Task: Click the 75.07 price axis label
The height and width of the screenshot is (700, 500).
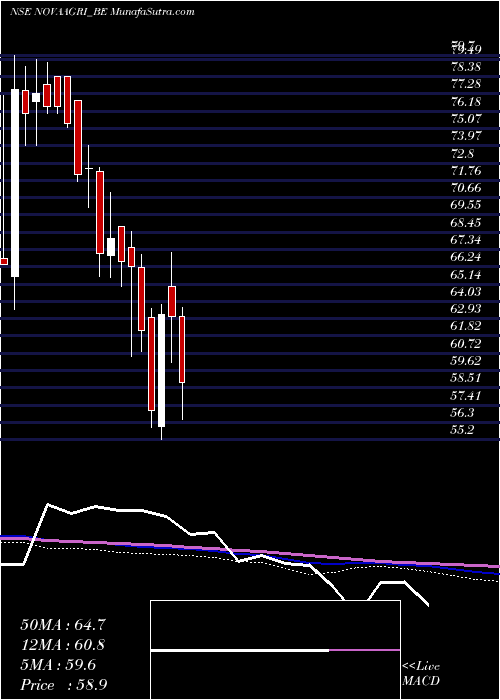Action: point(466,119)
